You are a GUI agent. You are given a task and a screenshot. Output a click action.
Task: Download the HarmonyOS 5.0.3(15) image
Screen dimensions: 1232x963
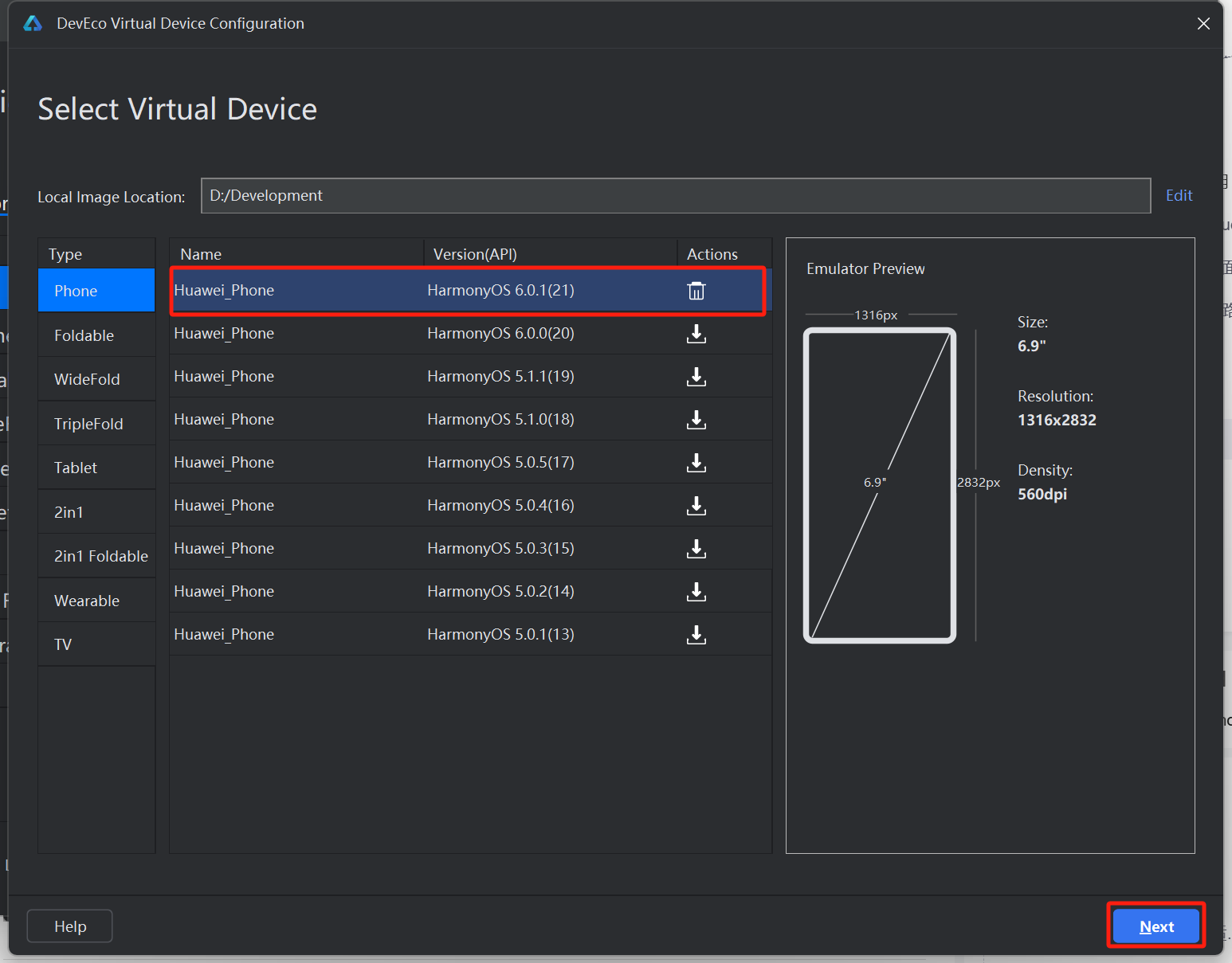[696, 549]
